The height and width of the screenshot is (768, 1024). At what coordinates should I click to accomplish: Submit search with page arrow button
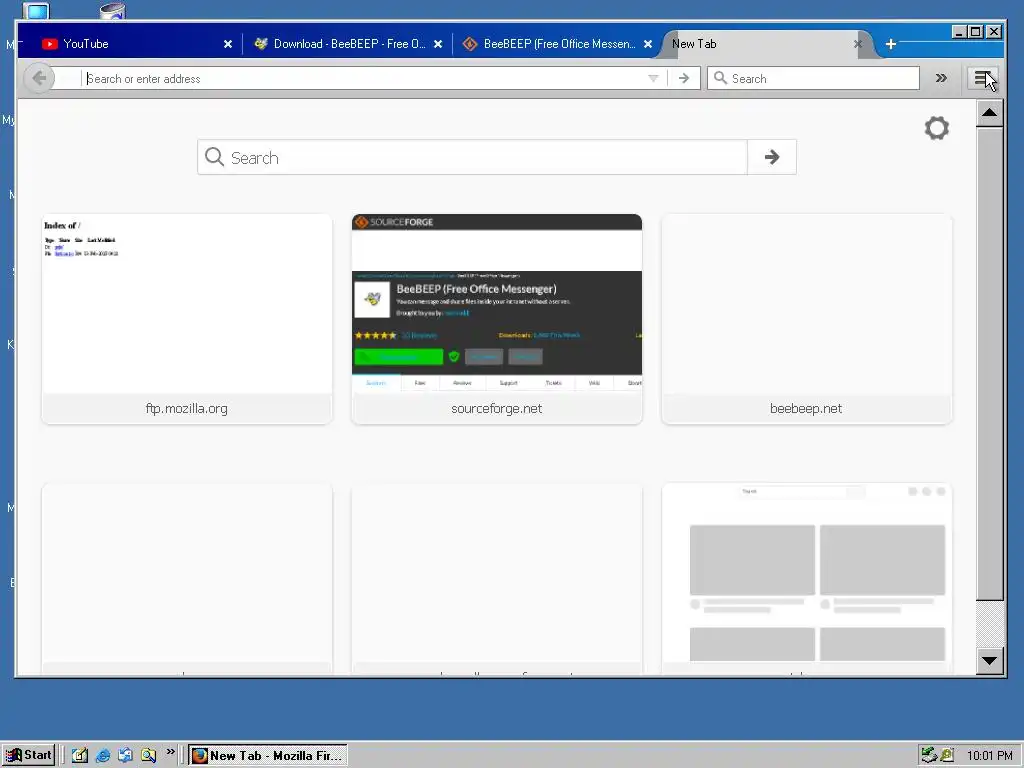pos(772,157)
